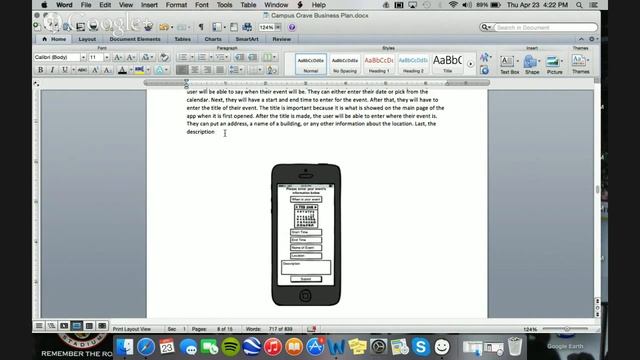Switch to the Document Elements tab
The height and width of the screenshot is (360, 640).
coord(135,39)
